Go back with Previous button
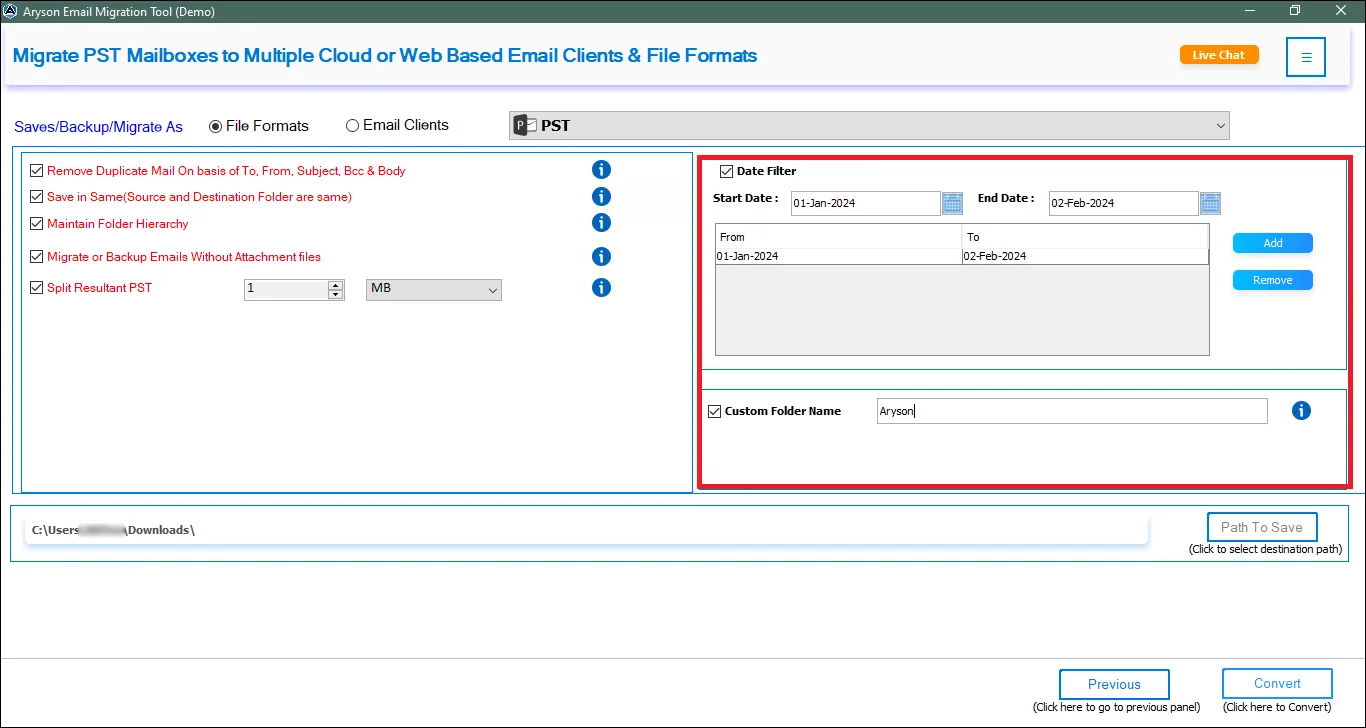The width and height of the screenshot is (1366, 728). [x=1114, y=685]
